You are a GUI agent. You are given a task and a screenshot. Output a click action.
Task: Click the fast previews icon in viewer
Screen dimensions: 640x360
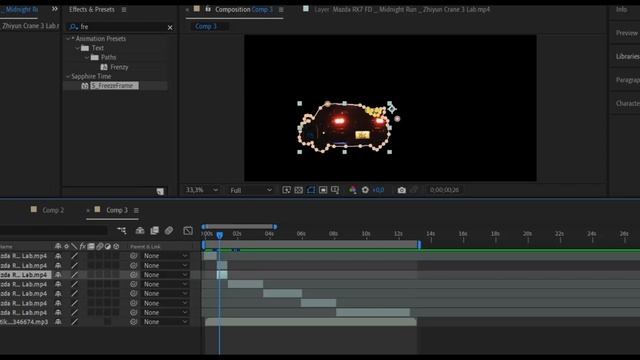(x=287, y=190)
